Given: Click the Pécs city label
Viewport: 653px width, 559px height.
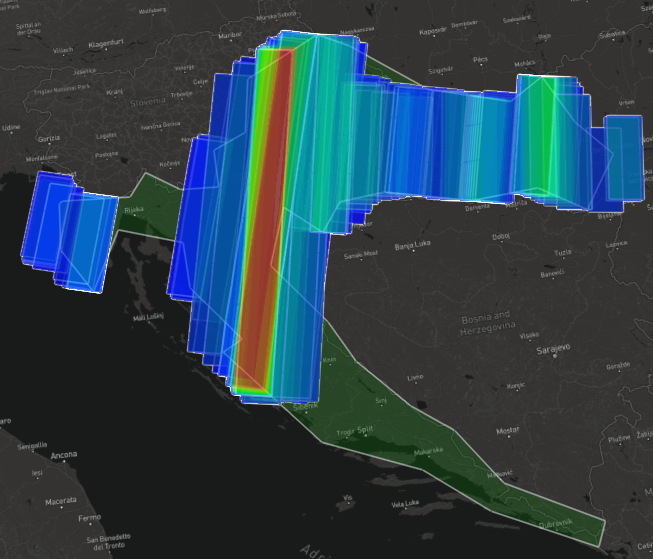Looking at the screenshot, I should (479, 60).
